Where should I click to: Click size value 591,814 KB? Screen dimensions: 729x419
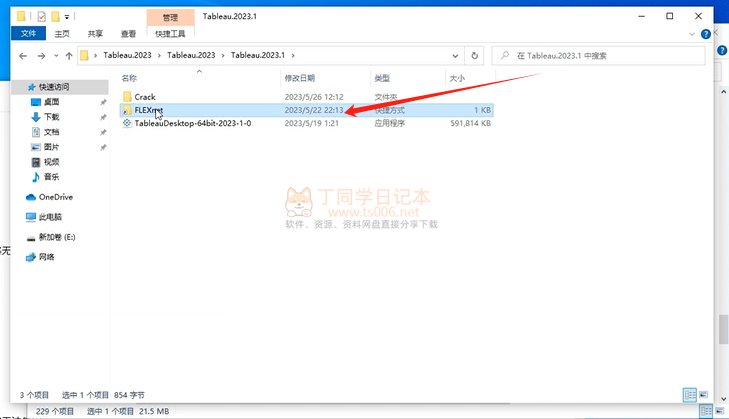(471, 123)
